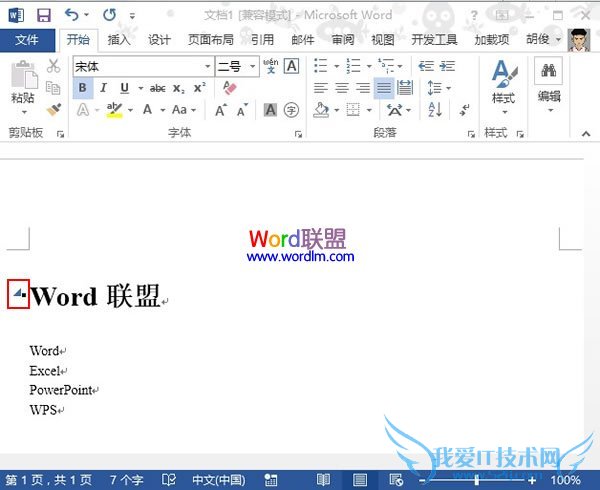Click the 7个字 word count

[x=126, y=480]
